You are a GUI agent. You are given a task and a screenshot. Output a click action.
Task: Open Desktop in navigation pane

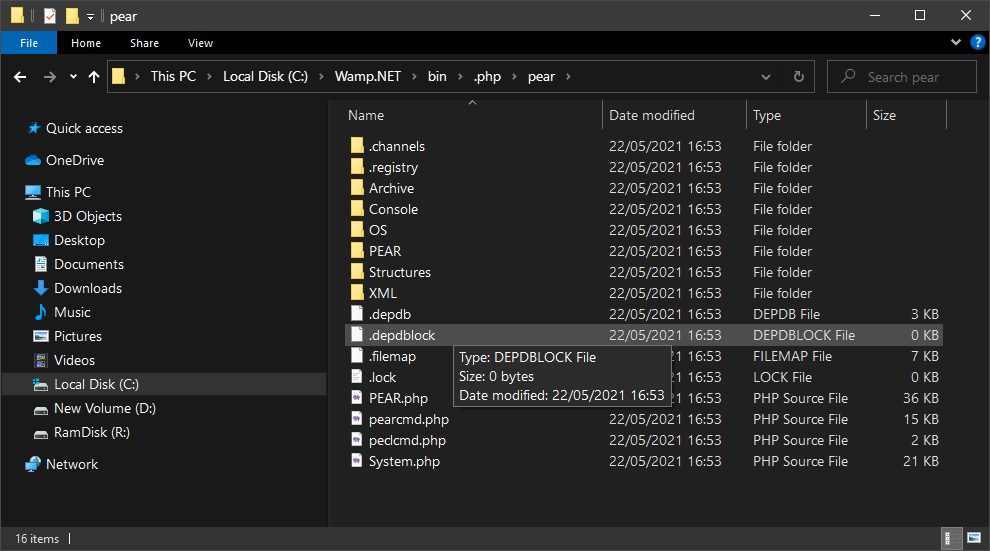click(x=79, y=240)
